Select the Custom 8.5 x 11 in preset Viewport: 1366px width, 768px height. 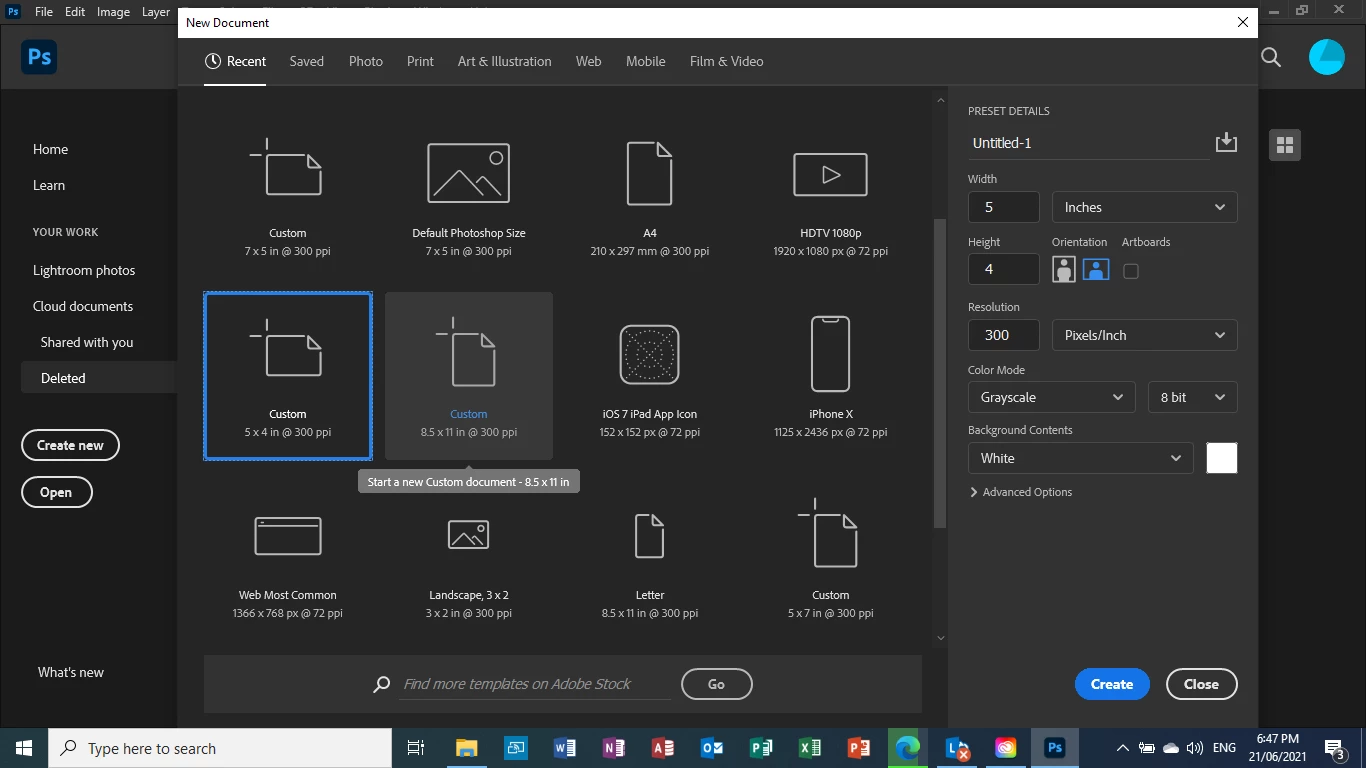[469, 376]
